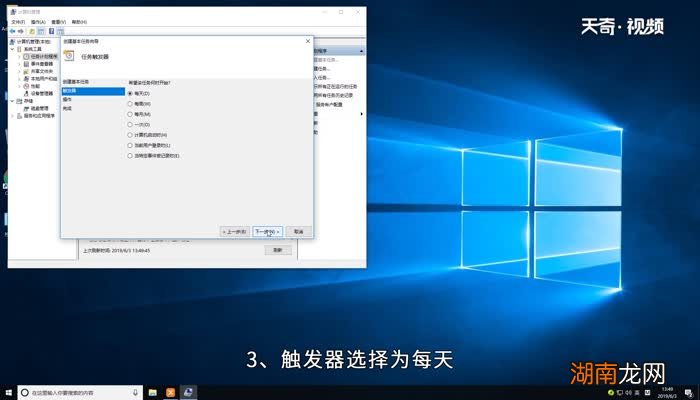Select the 计算机管理(本地) root node icon
This screenshot has width=700, height=400.
point(13,42)
